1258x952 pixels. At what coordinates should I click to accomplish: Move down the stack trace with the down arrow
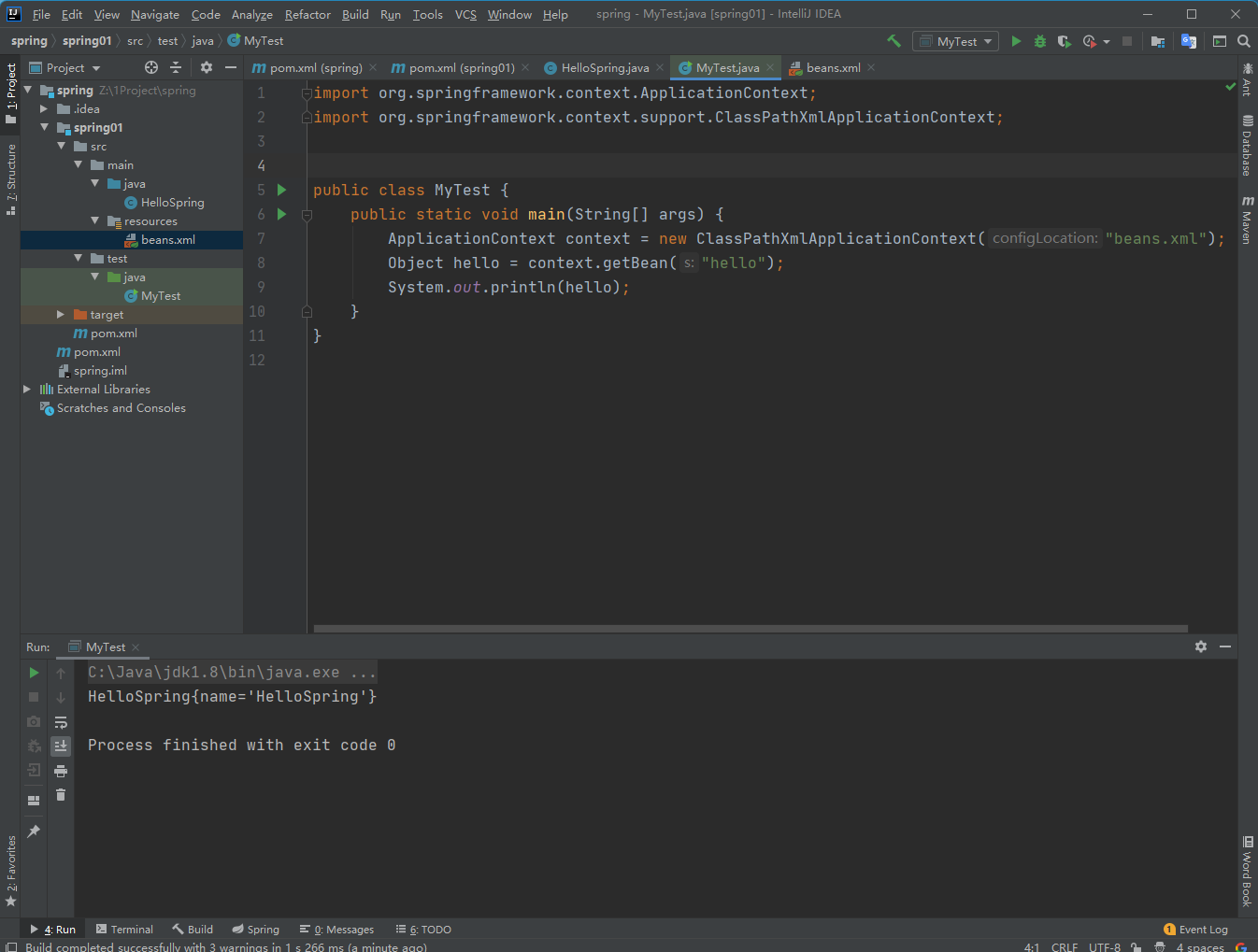pos(61,697)
